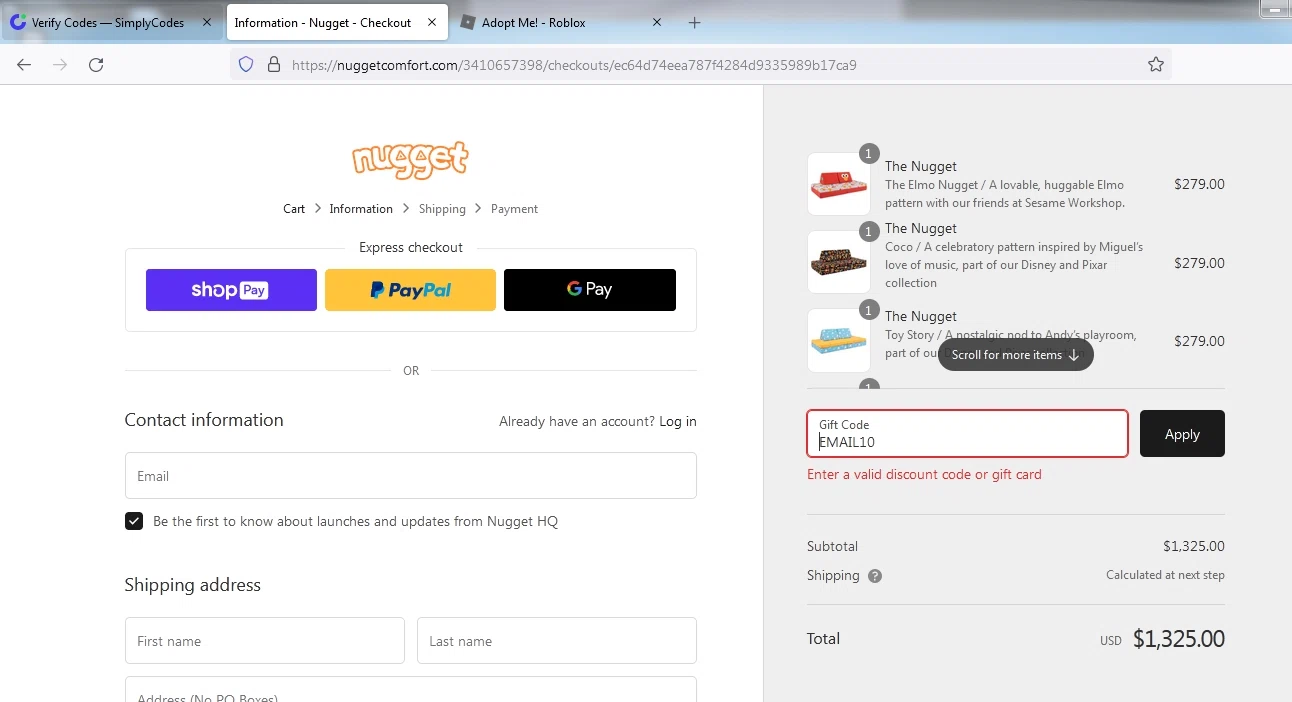Viewport: 1292px width, 702px height.
Task: Open the tracking protection shield icon
Action: 246,65
